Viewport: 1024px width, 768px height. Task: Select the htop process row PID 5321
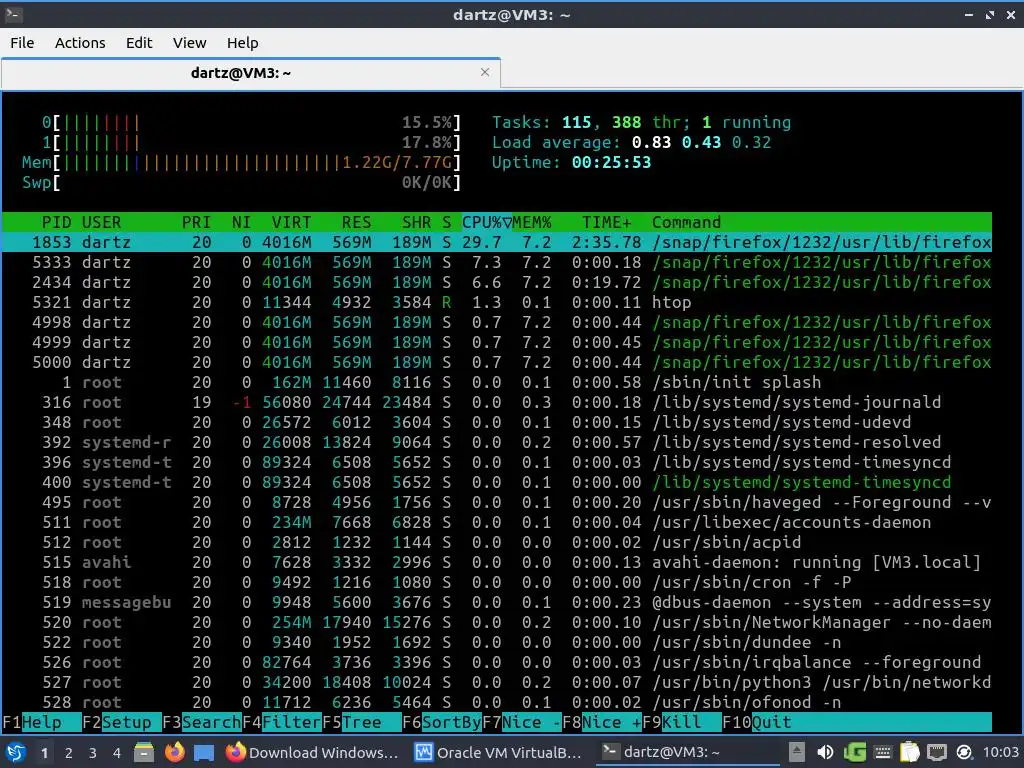496,302
